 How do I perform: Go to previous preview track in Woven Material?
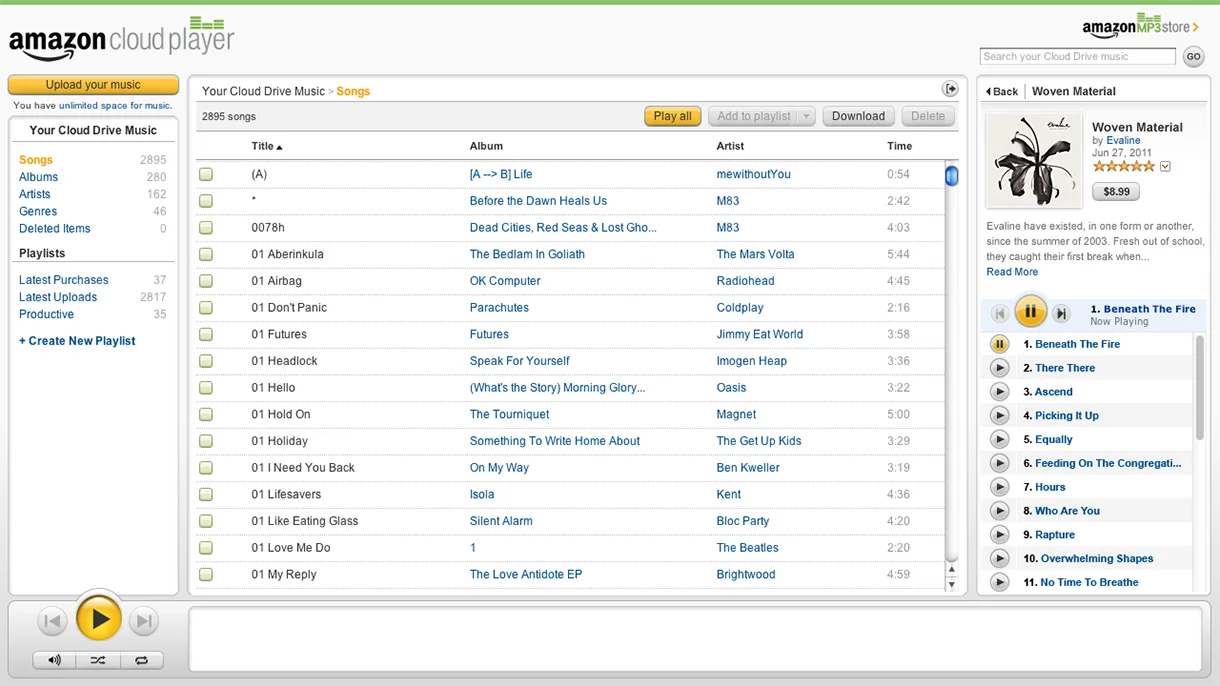click(x=999, y=314)
